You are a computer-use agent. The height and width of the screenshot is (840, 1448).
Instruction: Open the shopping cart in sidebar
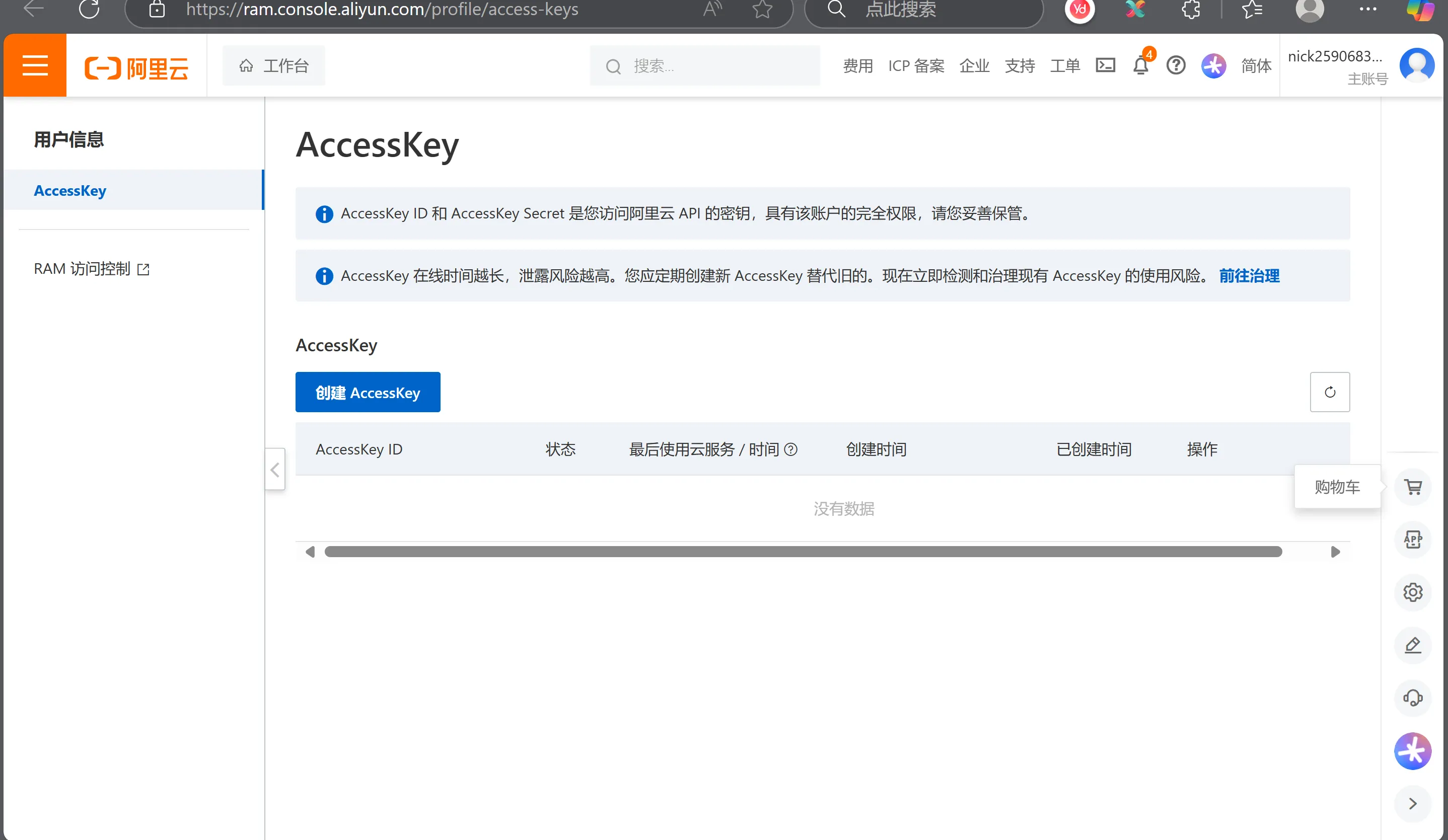point(1413,487)
